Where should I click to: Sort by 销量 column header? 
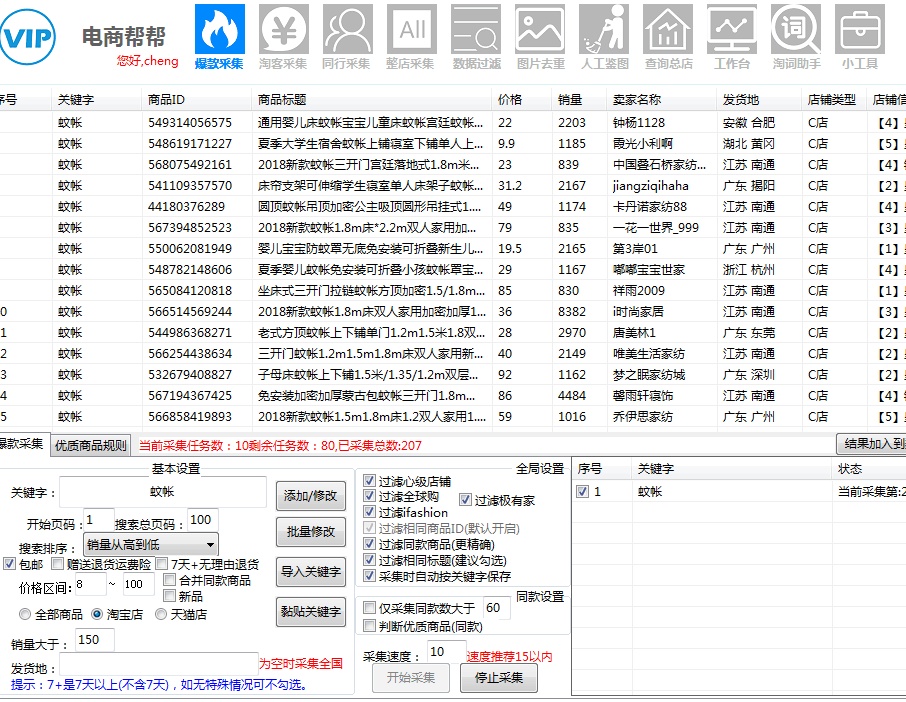click(x=580, y=99)
